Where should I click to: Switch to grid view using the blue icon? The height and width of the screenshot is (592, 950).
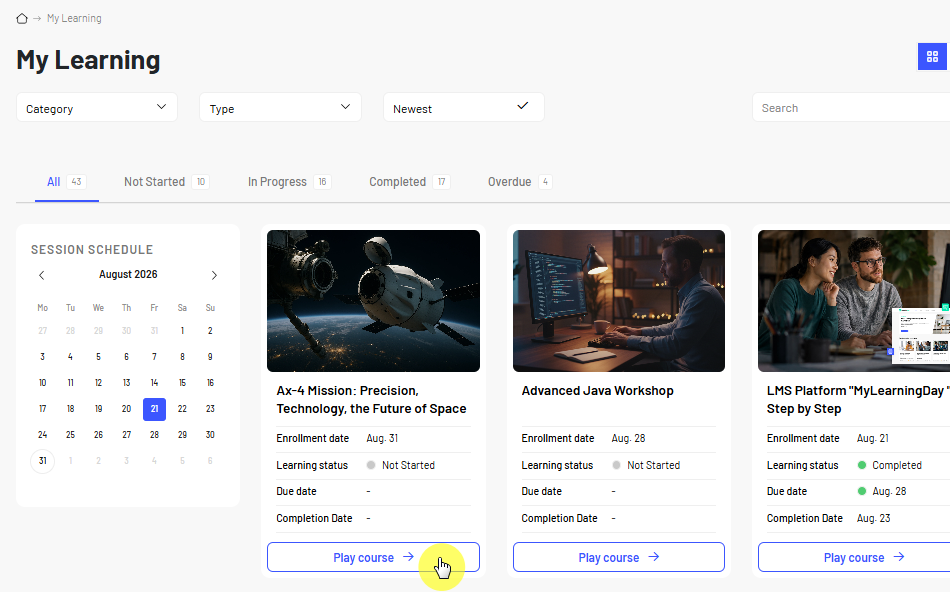(x=932, y=56)
